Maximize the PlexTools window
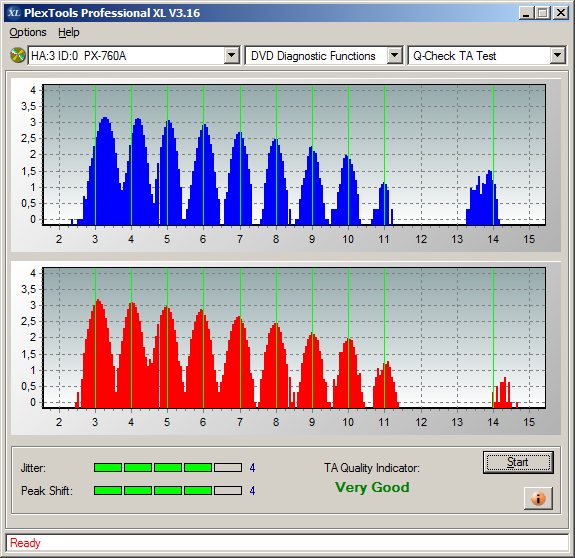The height and width of the screenshot is (558, 575). pos(543,13)
